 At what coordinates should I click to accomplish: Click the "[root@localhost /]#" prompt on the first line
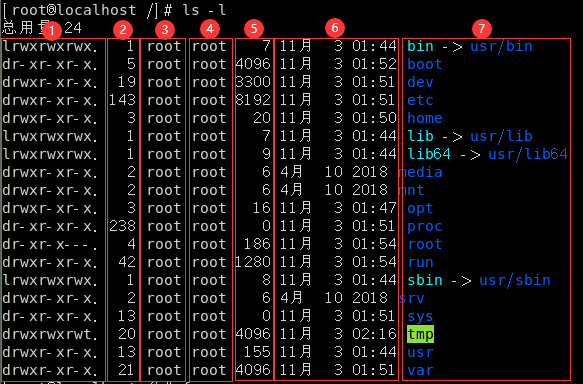[x=87, y=10]
